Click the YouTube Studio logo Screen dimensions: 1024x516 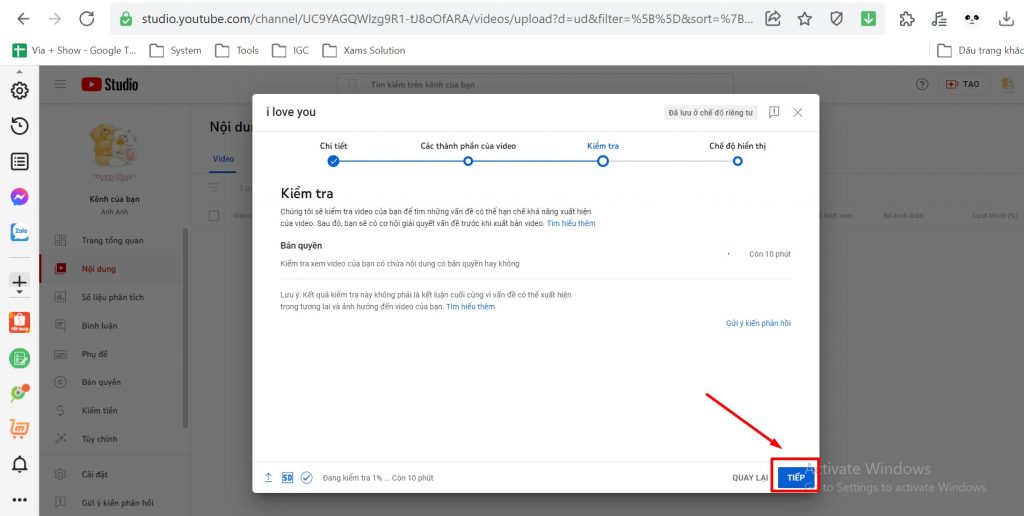point(110,84)
